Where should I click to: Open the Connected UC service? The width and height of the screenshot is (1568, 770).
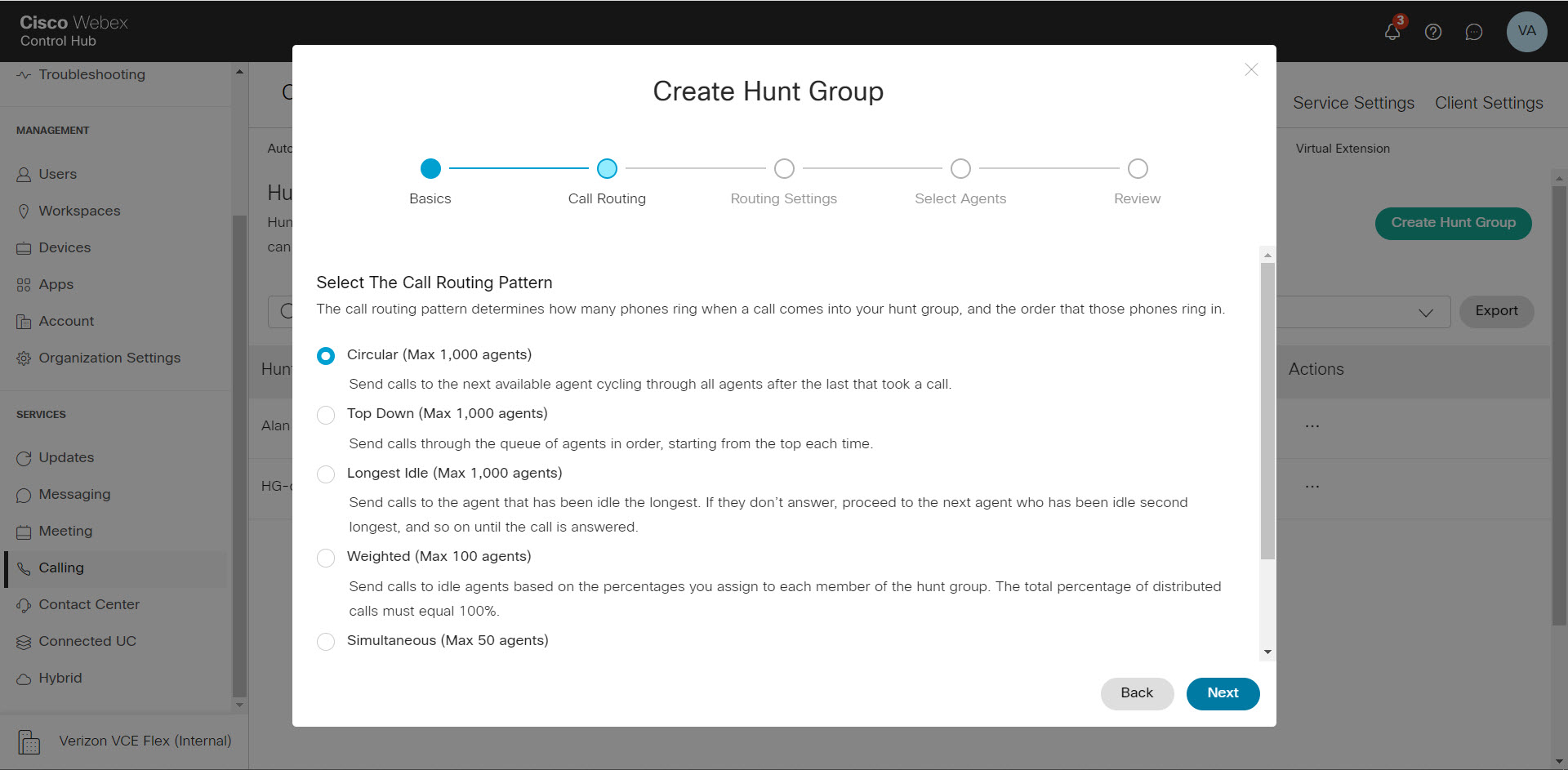click(87, 641)
